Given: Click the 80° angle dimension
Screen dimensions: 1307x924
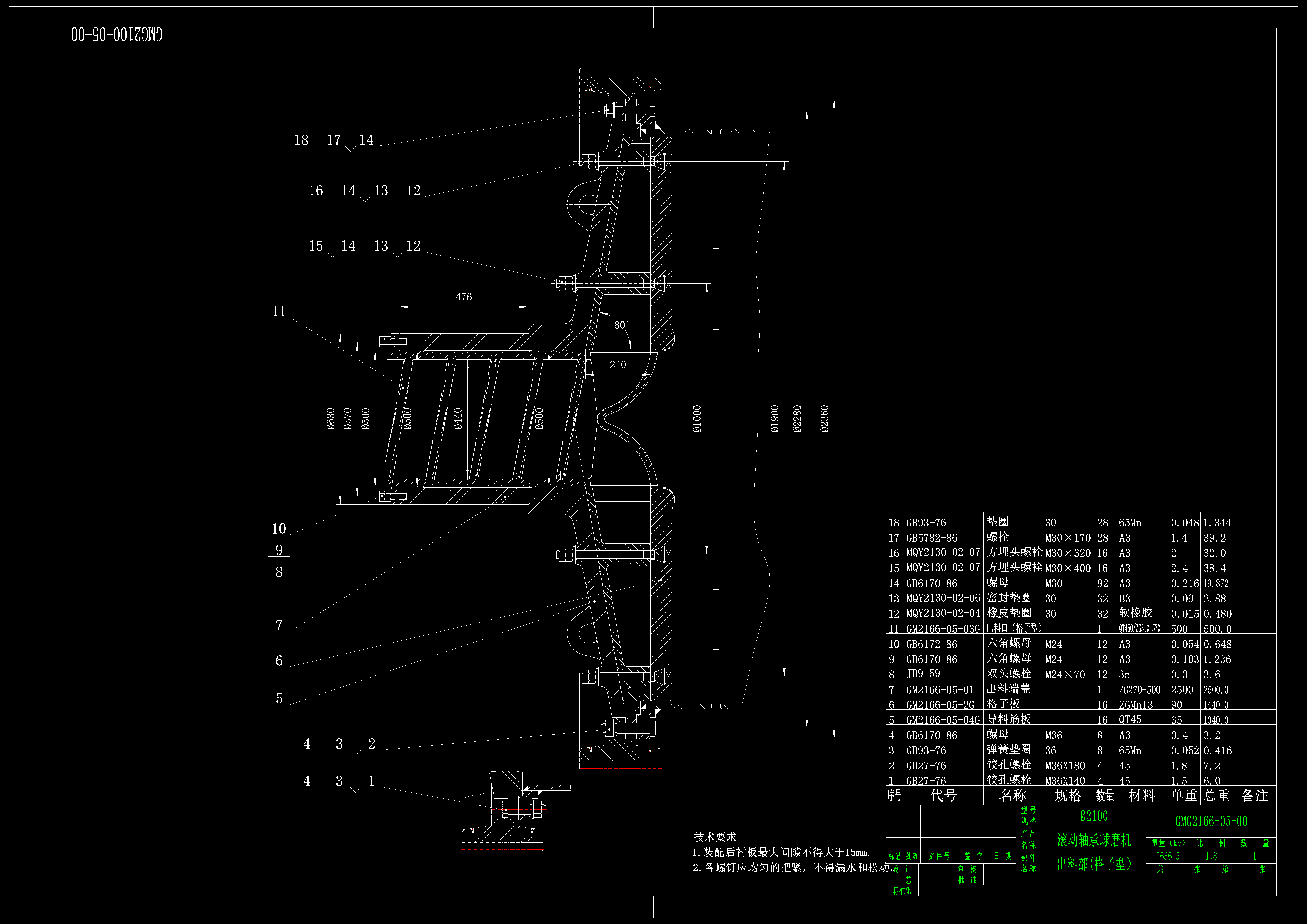Looking at the screenshot, I should [x=622, y=325].
